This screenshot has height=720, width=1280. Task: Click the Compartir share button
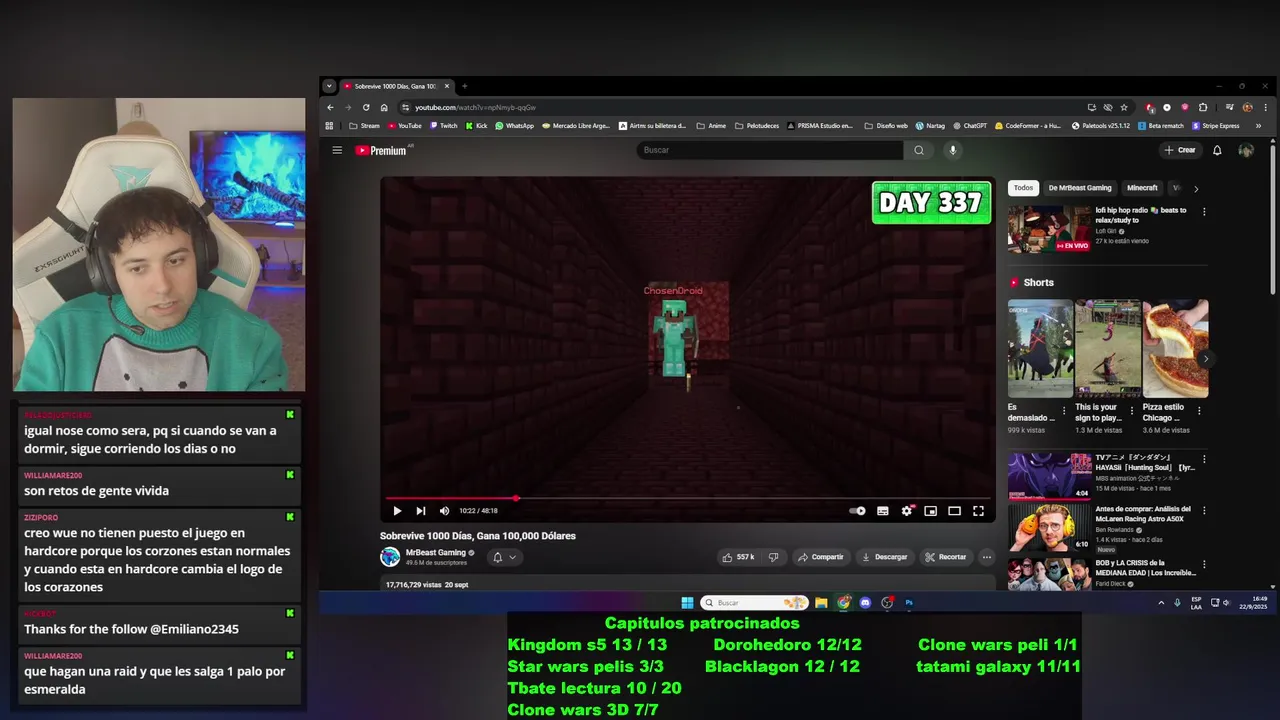tap(820, 557)
